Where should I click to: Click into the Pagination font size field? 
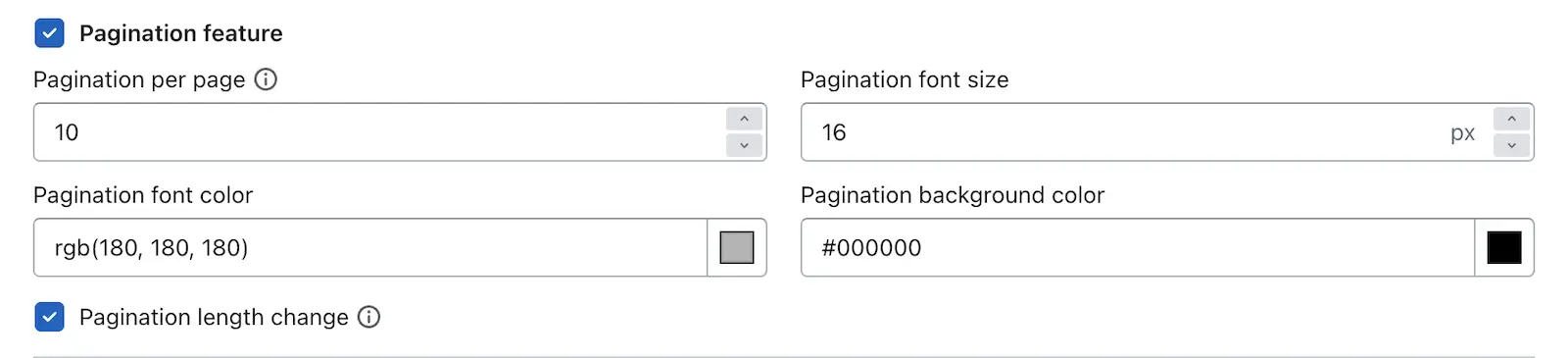pos(1123,132)
